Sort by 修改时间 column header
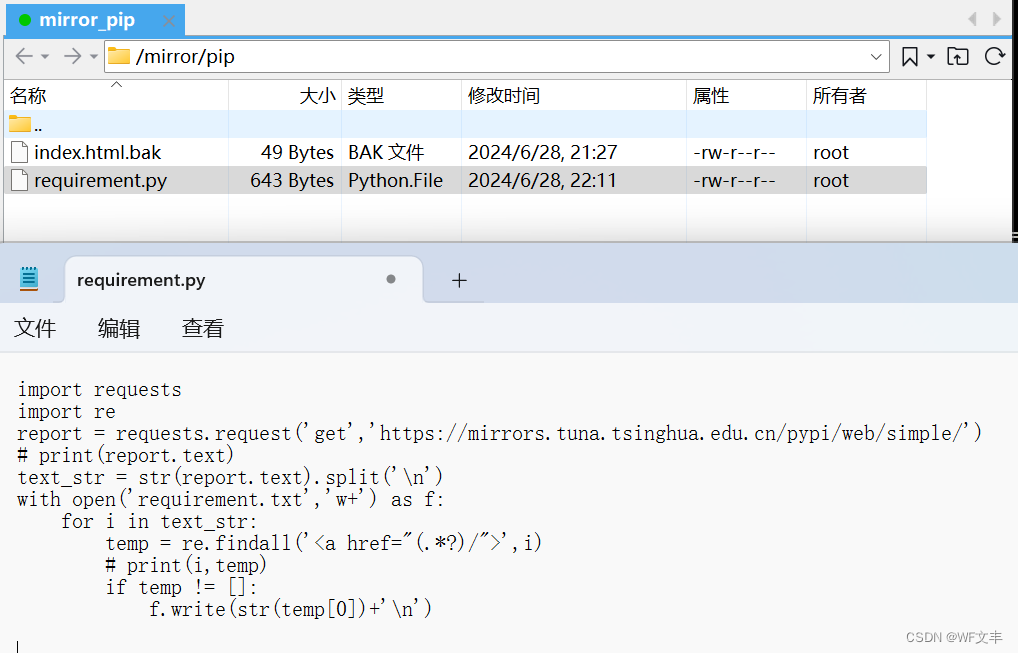1018x653 pixels. point(574,95)
